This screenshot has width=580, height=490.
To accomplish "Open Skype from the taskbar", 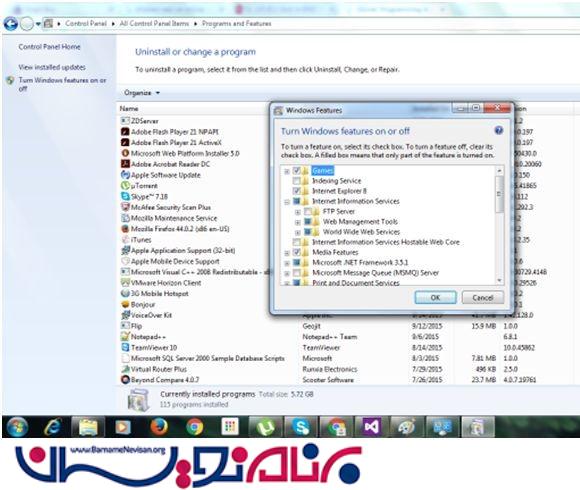I will (300, 427).
